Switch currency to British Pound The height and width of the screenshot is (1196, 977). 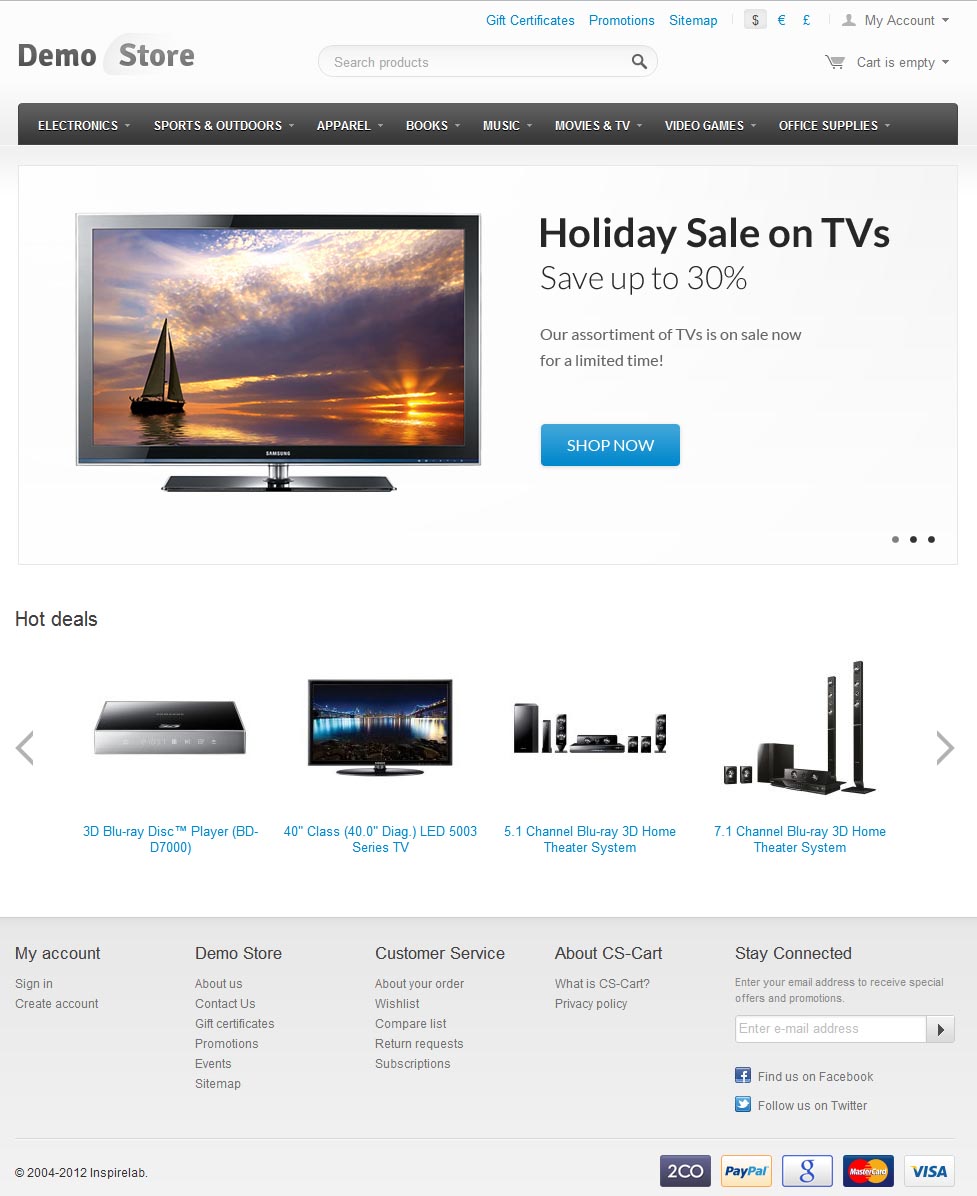(806, 20)
